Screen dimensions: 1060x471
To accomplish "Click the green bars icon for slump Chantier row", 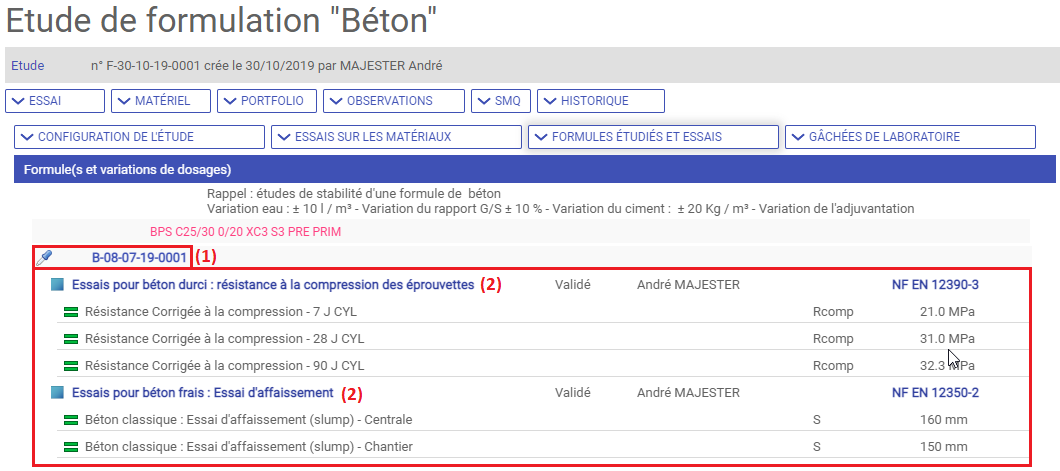I will [71, 447].
